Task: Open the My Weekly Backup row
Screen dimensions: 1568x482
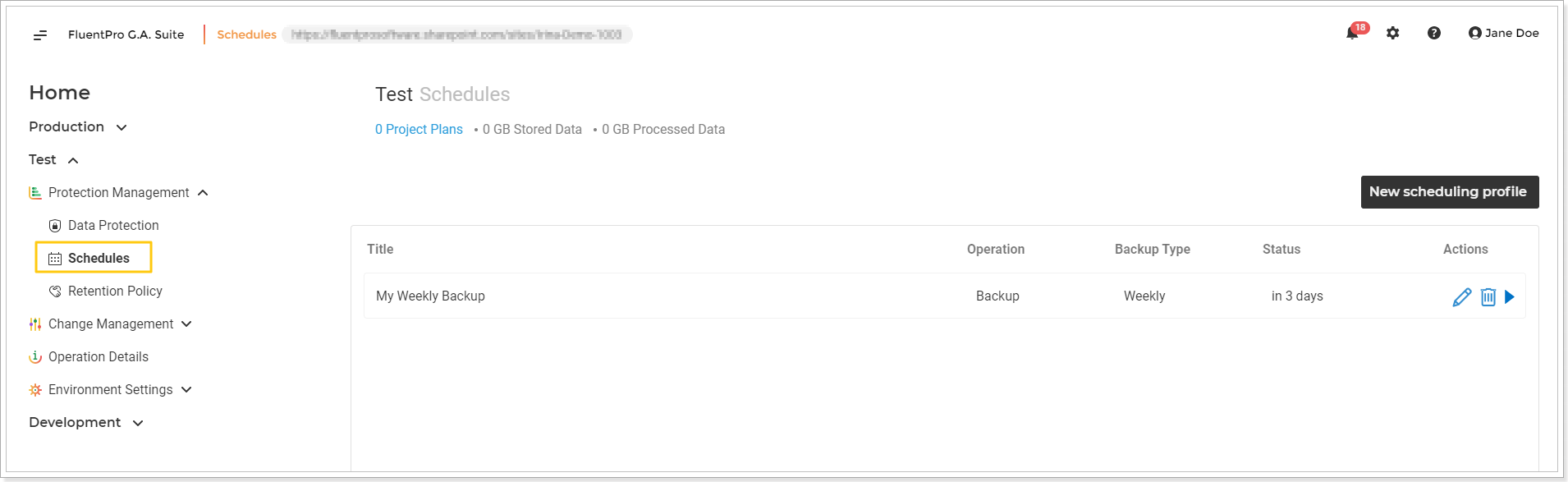Action: pyautogui.click(x=945, y=296)
